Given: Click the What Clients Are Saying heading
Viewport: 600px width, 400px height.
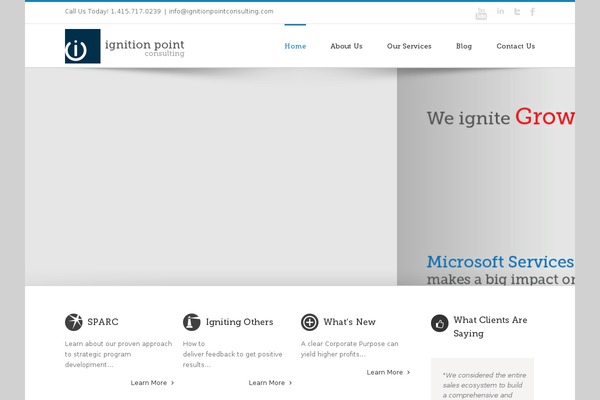Looking at the screenshot, I should (490, 327).
